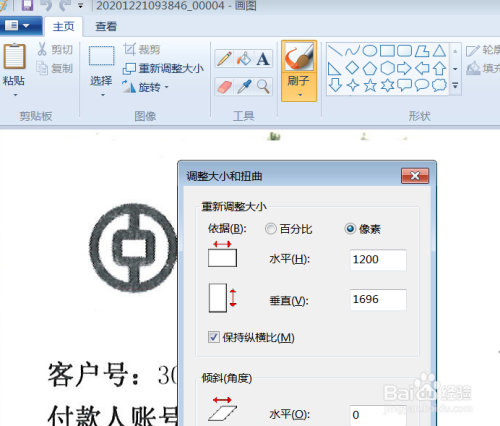
Task: Click Cut (剪切) scissors button
Action: [x=54, y=49]
